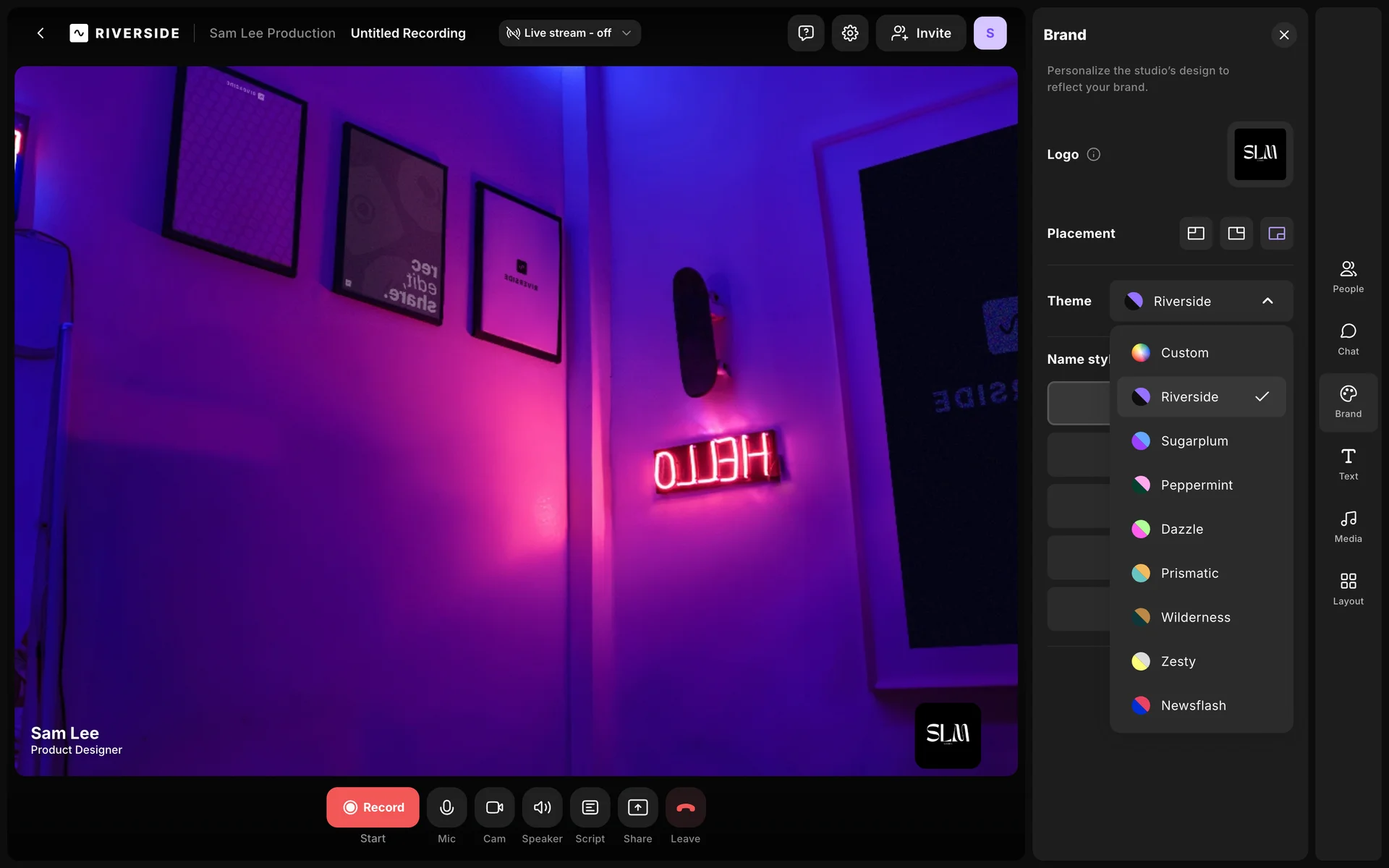This screenshot has width=1389, height=868.
Task: Click the help feedback icon in header
Action: coord(805,33)
